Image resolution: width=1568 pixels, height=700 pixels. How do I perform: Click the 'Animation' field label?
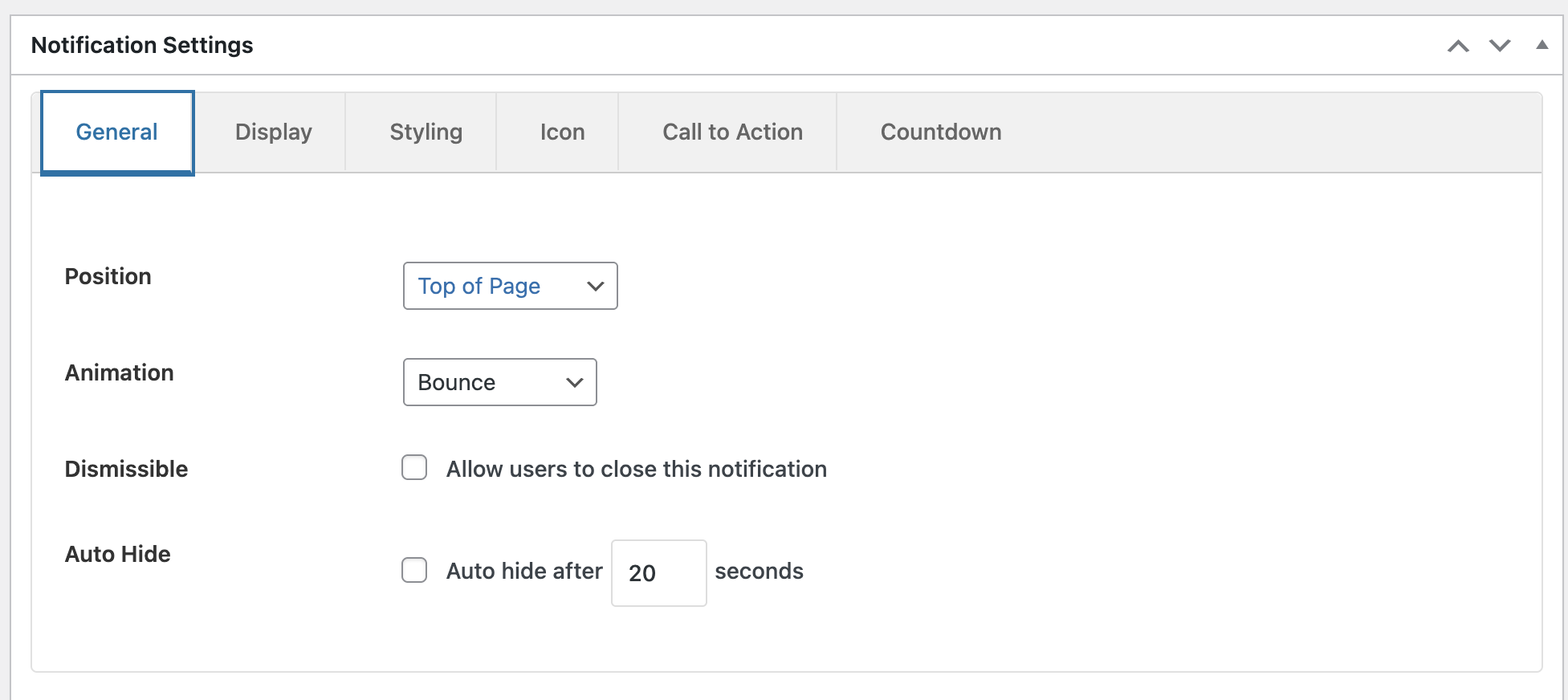click(120, 372)
